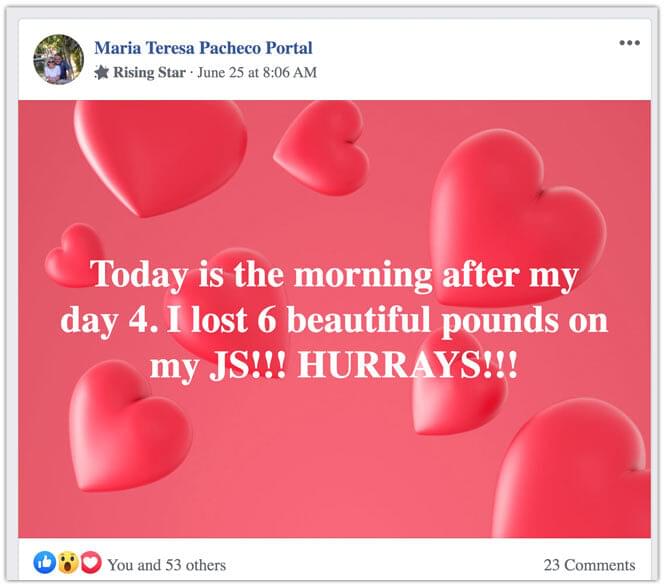This screenshot has width=666, height=588.
Task: Open the June 25 at 8:06 AM timestamp
Action: coord(257,73)
